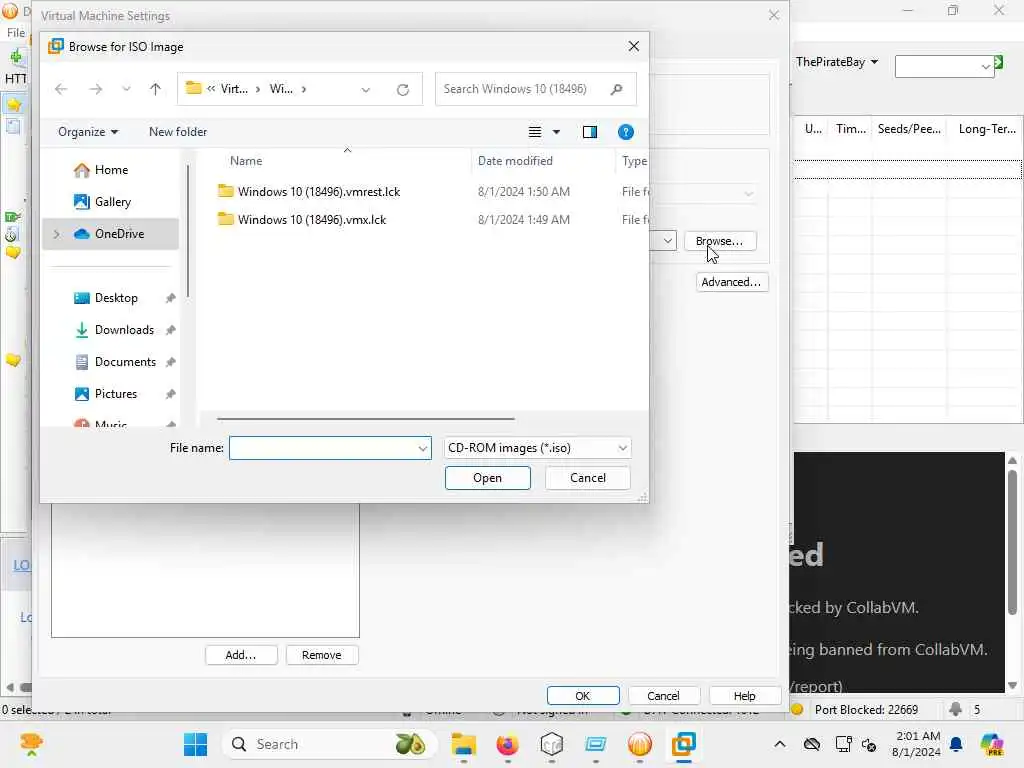Create a New folder
1024x768 pixels.
tap(178, 132)
